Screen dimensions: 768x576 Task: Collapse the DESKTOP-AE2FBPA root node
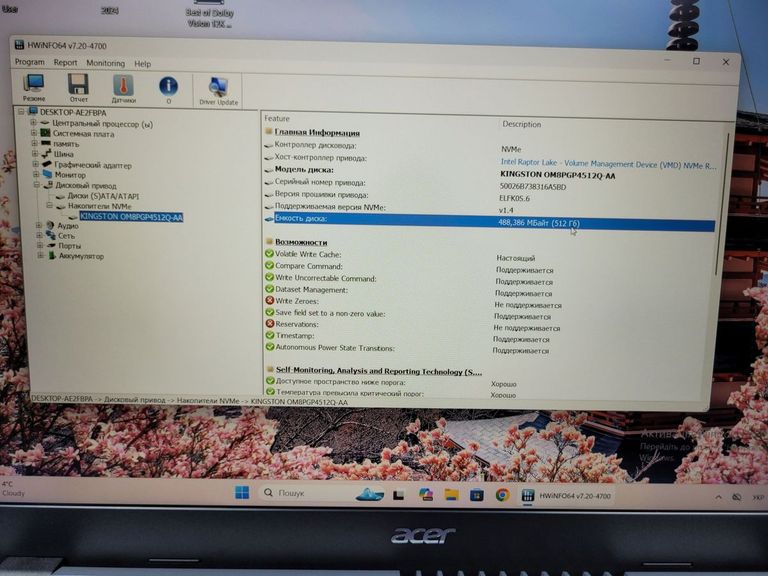point(22,112)
